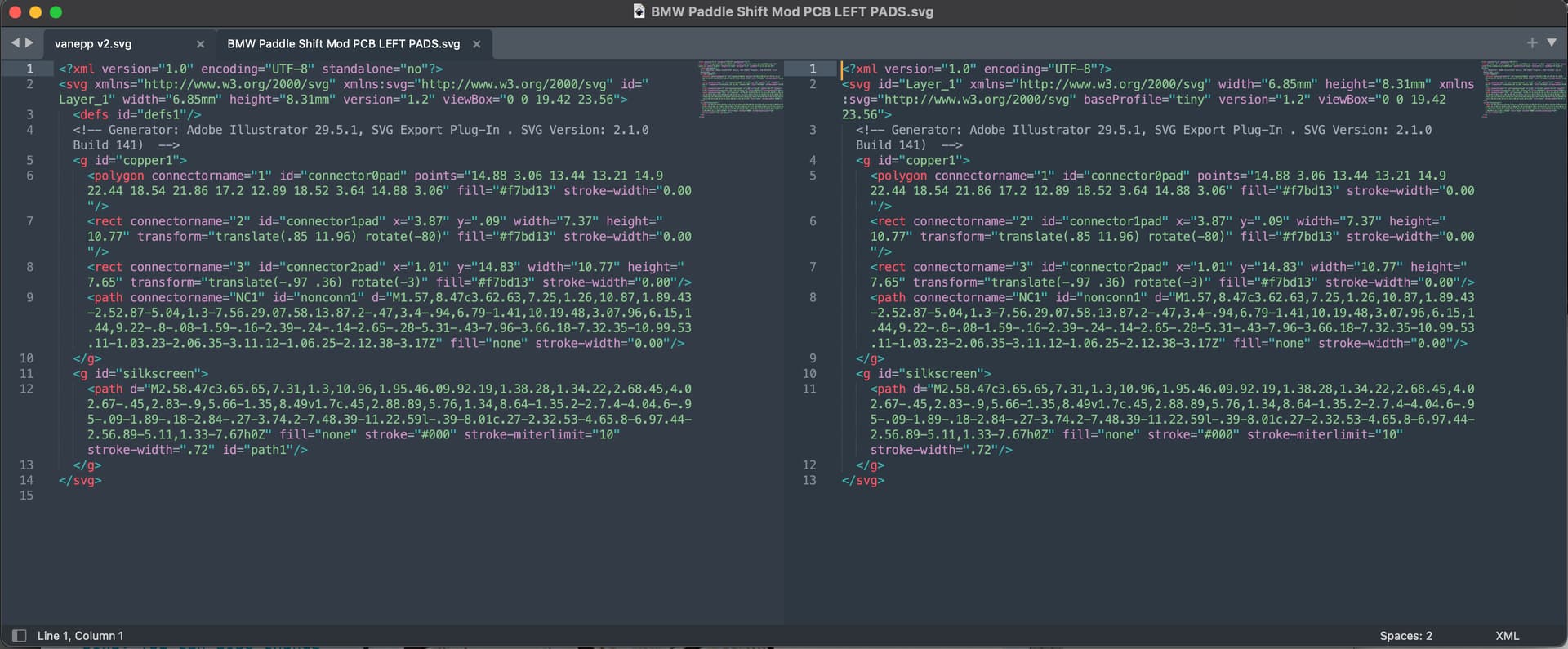Open the tab list dropdown arrow
The image size is (1568, 649).
(1552, 42)
